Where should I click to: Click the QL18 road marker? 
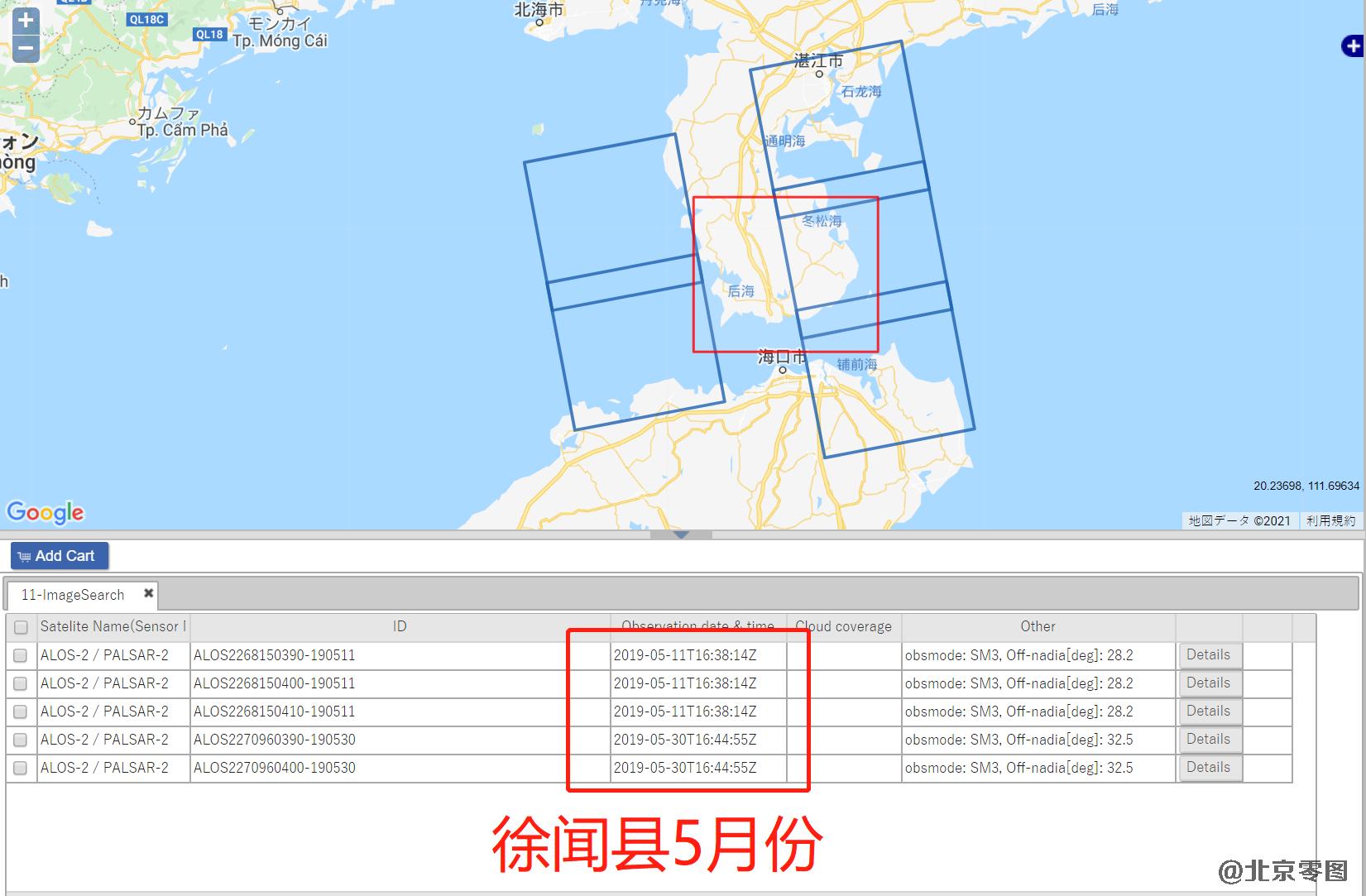tap(209, 34)
